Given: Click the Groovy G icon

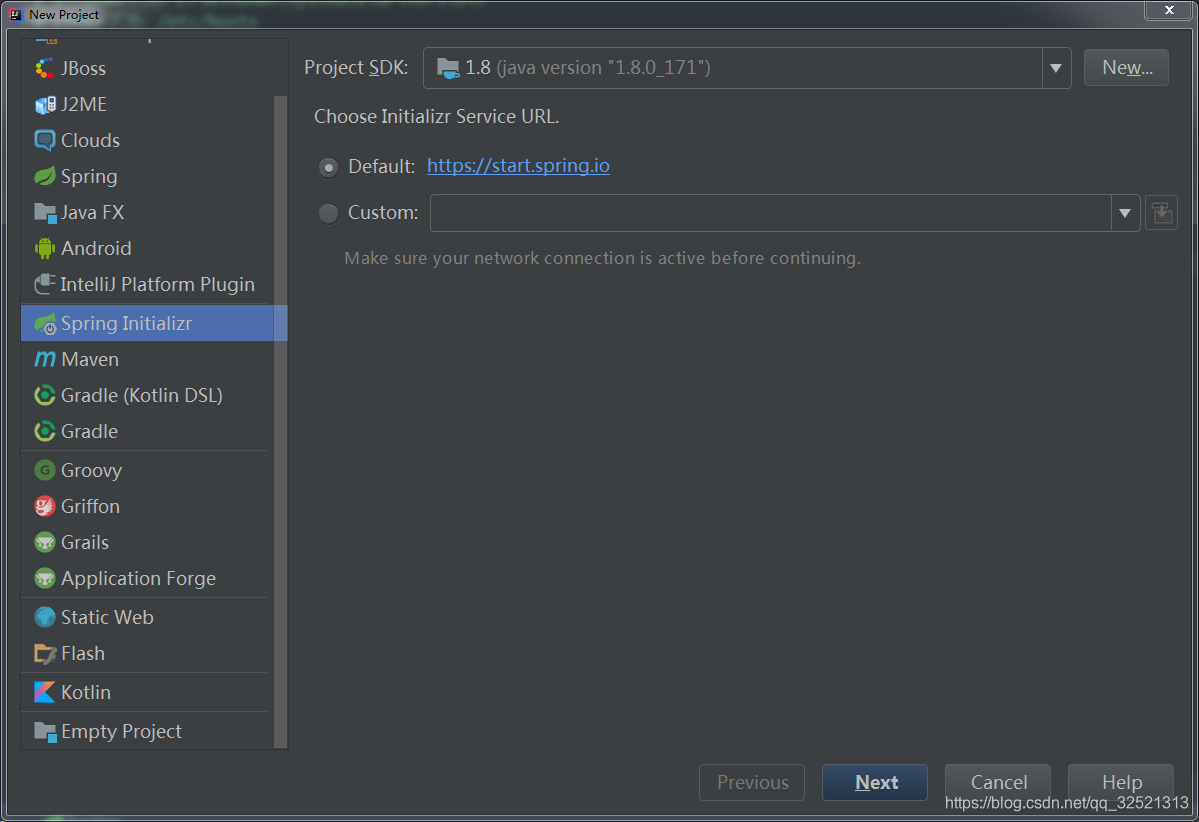Looking at the screenshot, I should pos(44,469).
